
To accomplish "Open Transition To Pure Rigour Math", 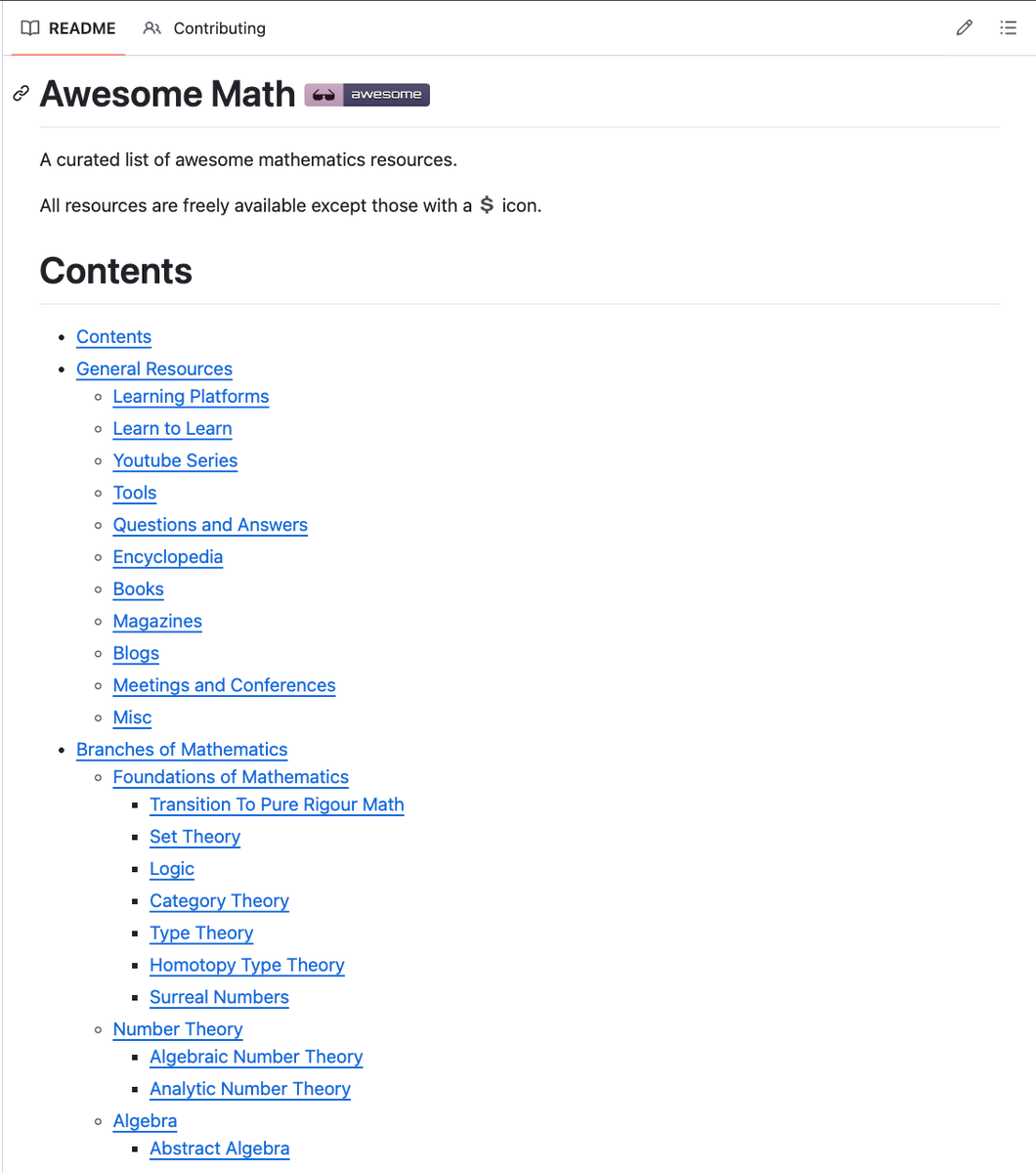I will pos(277,804).
